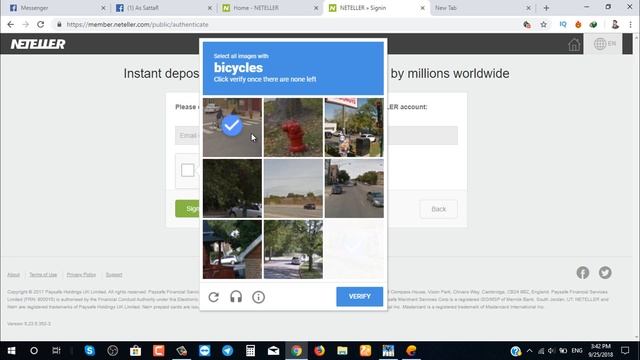640x360 pixels.
Task: Open Microsoft Store from taskbar
Action: (x=136, y=351)
